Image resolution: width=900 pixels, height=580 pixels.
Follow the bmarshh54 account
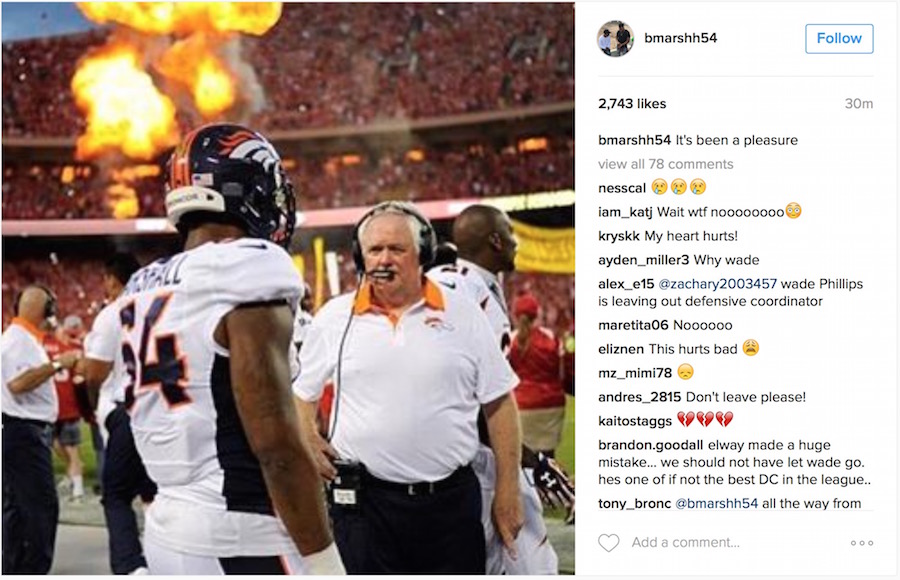(x=839, y=38)
